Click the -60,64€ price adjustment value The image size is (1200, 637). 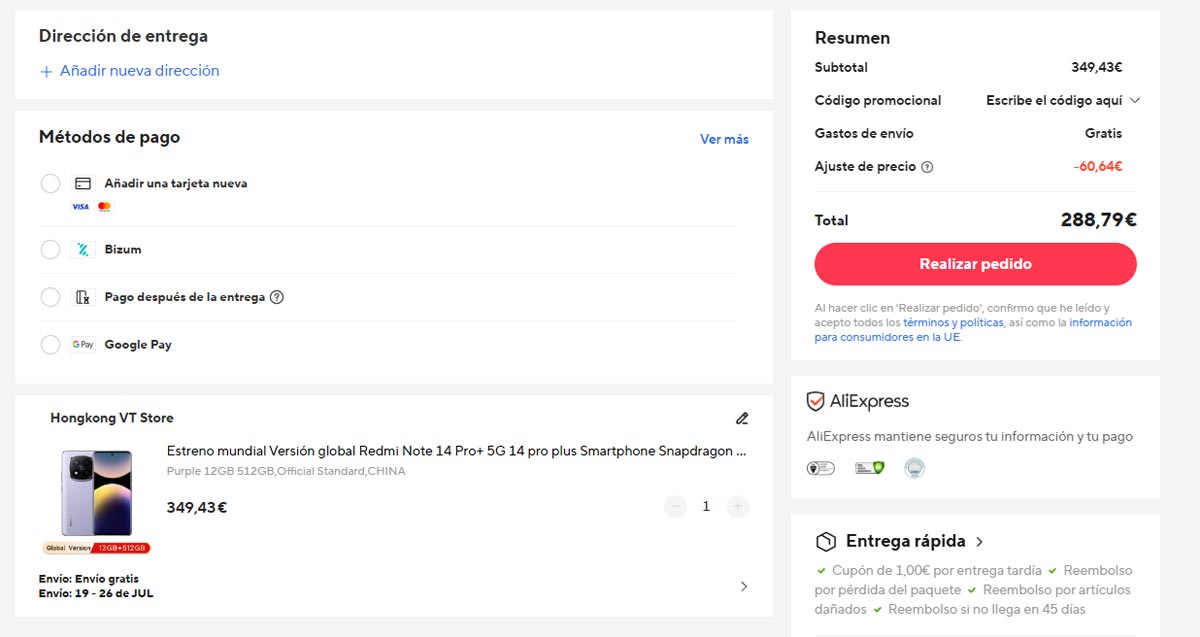[1097, 167]
